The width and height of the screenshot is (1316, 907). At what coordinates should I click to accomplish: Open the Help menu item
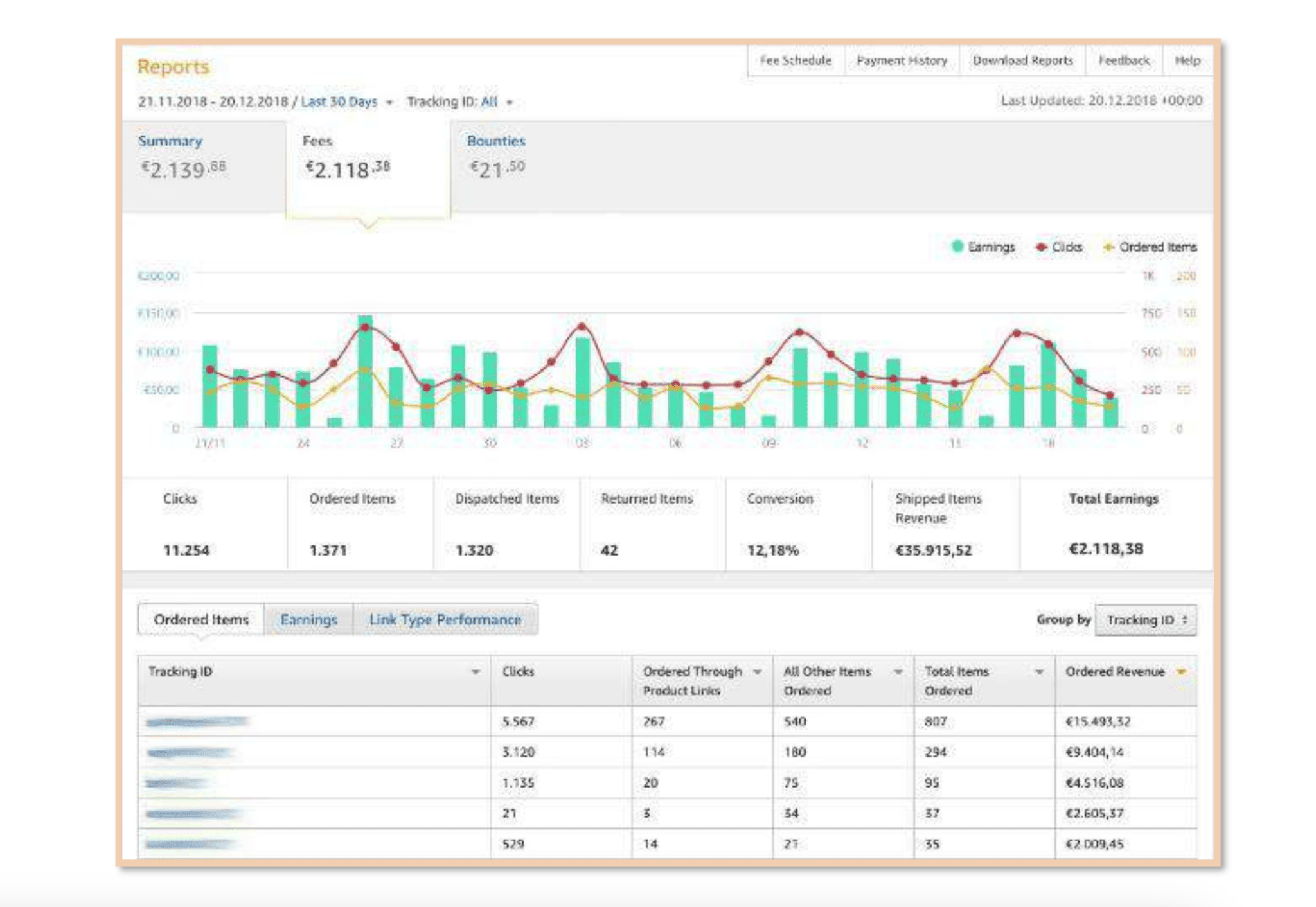(1187, 60)
